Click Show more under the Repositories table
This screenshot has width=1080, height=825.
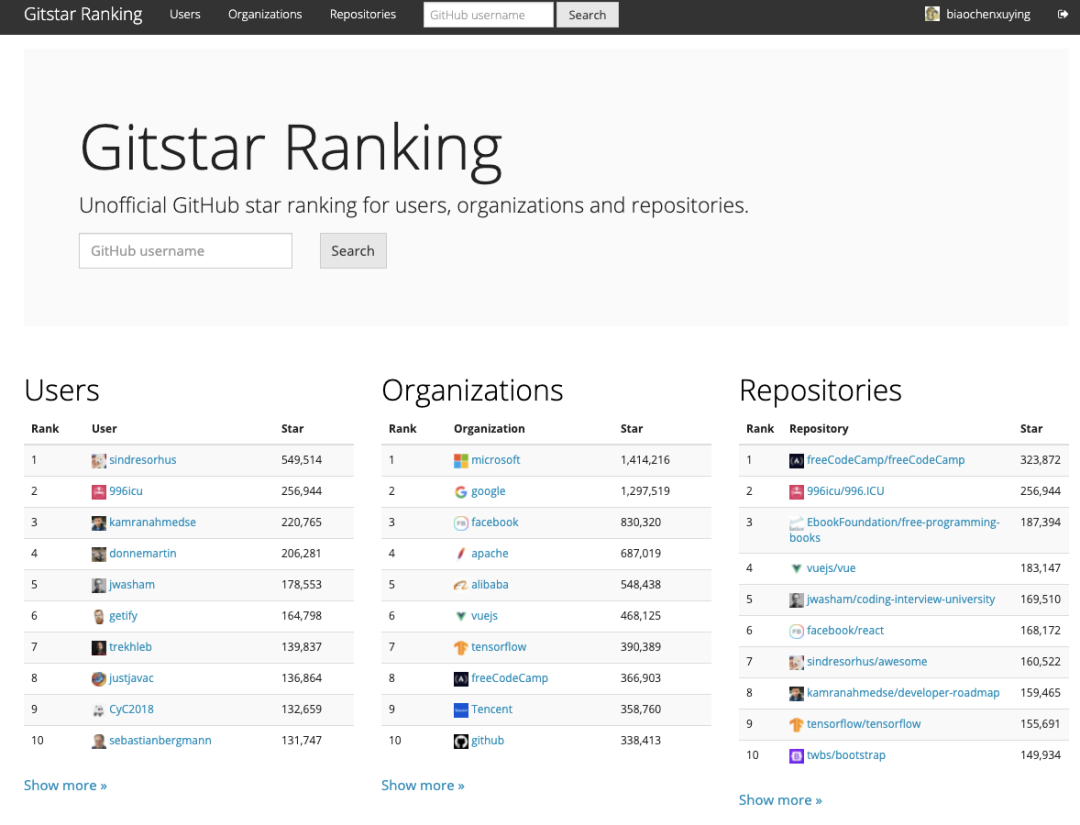pyautogui.click(x=780, y=800)
